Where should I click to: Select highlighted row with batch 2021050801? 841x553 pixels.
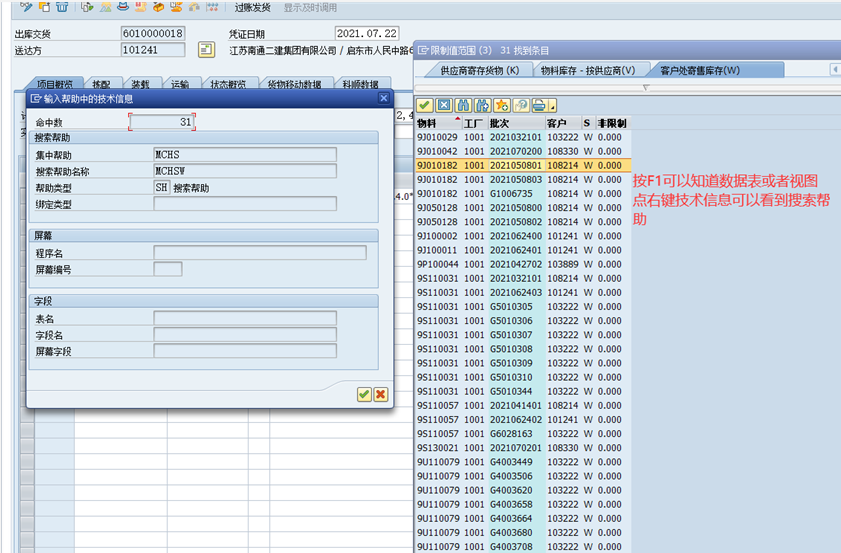coord(523,165)
